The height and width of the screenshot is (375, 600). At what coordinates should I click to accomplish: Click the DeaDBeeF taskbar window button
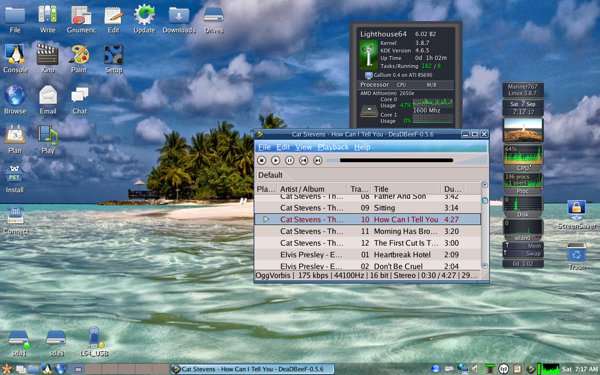coord(252,369)
